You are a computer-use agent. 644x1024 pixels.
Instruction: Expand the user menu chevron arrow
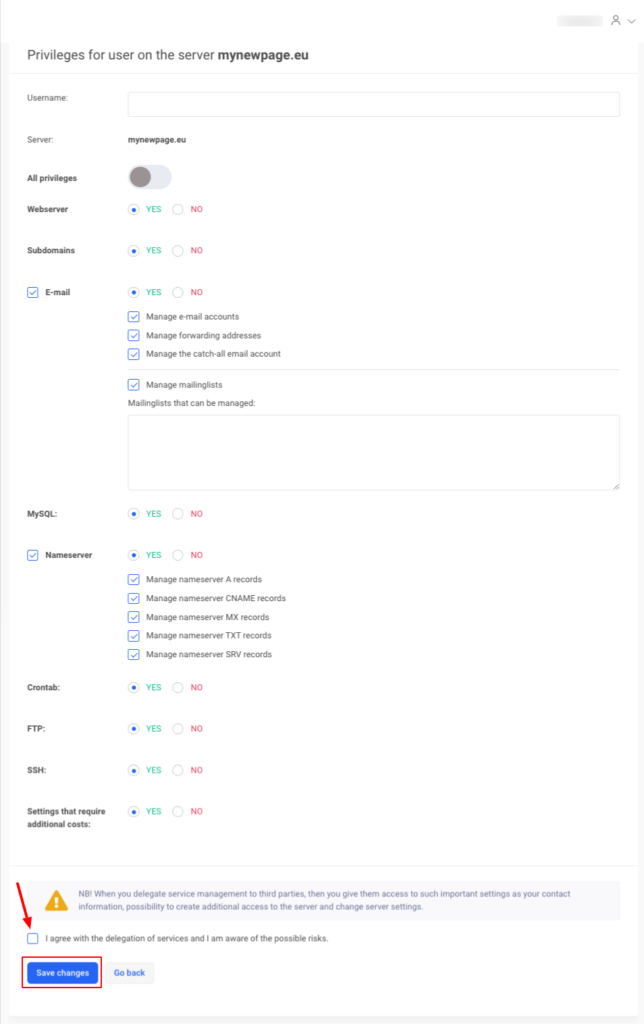(x=630, y=20)
